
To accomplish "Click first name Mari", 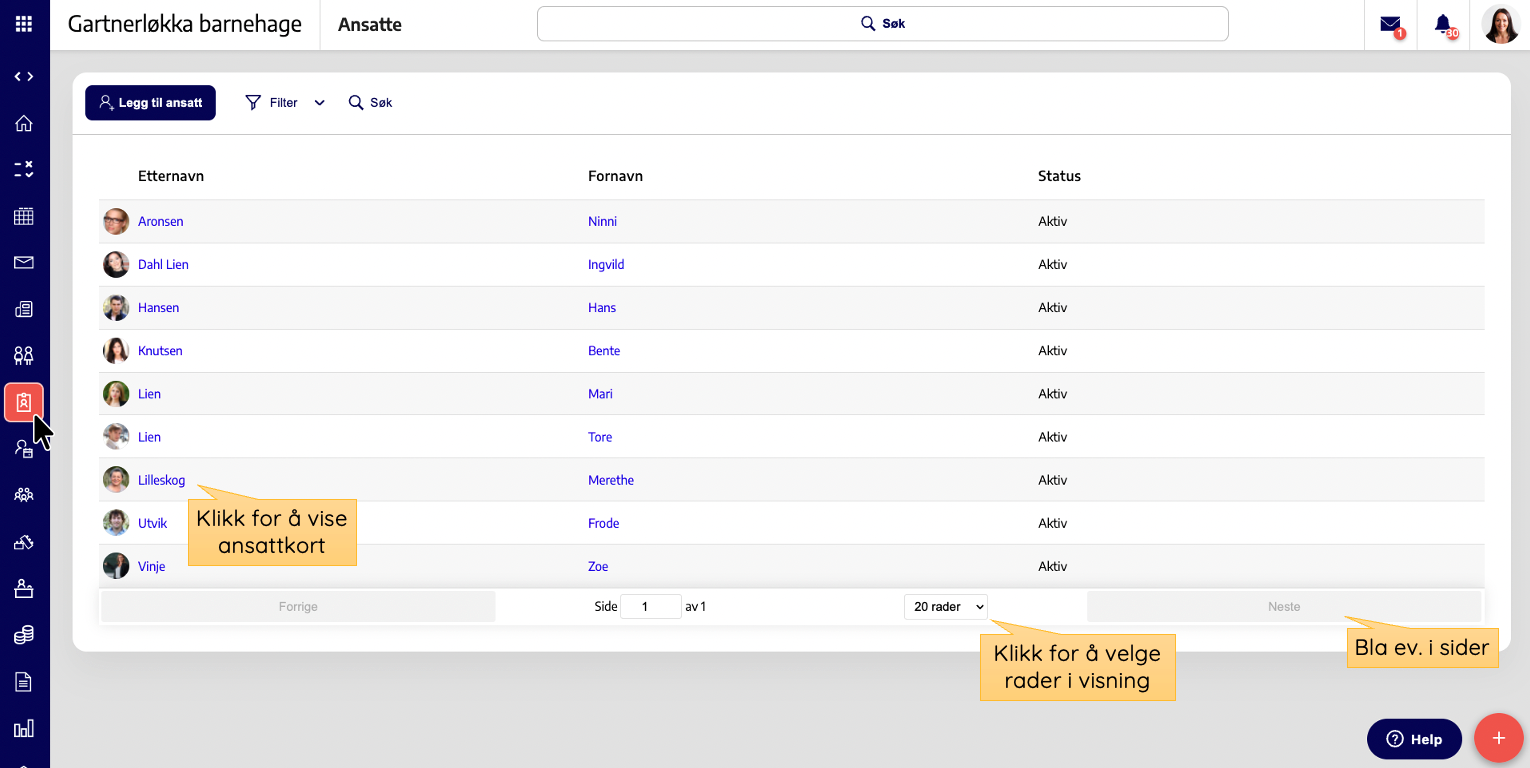I will point(600,393).
